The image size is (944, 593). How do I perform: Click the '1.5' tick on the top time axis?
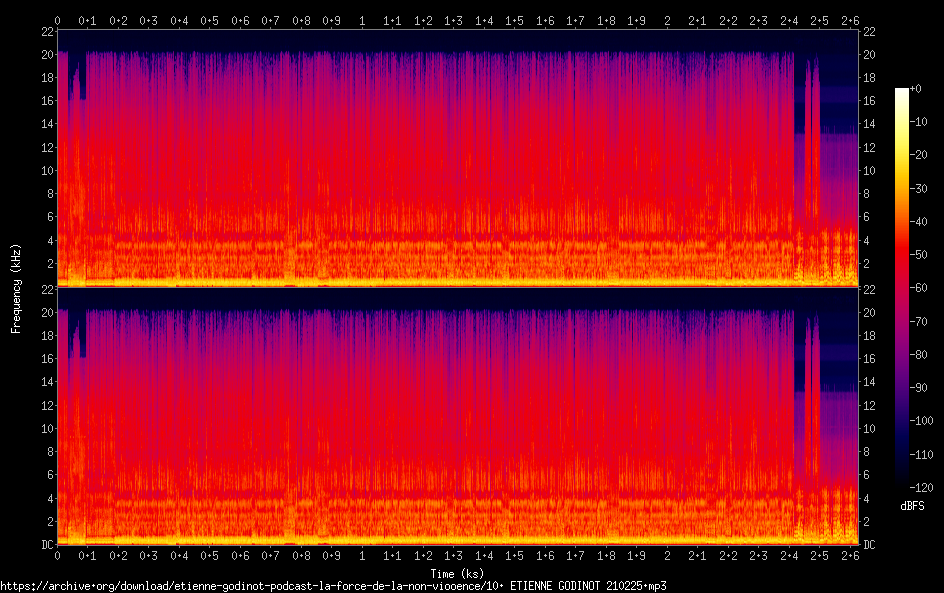click(514, 20)
